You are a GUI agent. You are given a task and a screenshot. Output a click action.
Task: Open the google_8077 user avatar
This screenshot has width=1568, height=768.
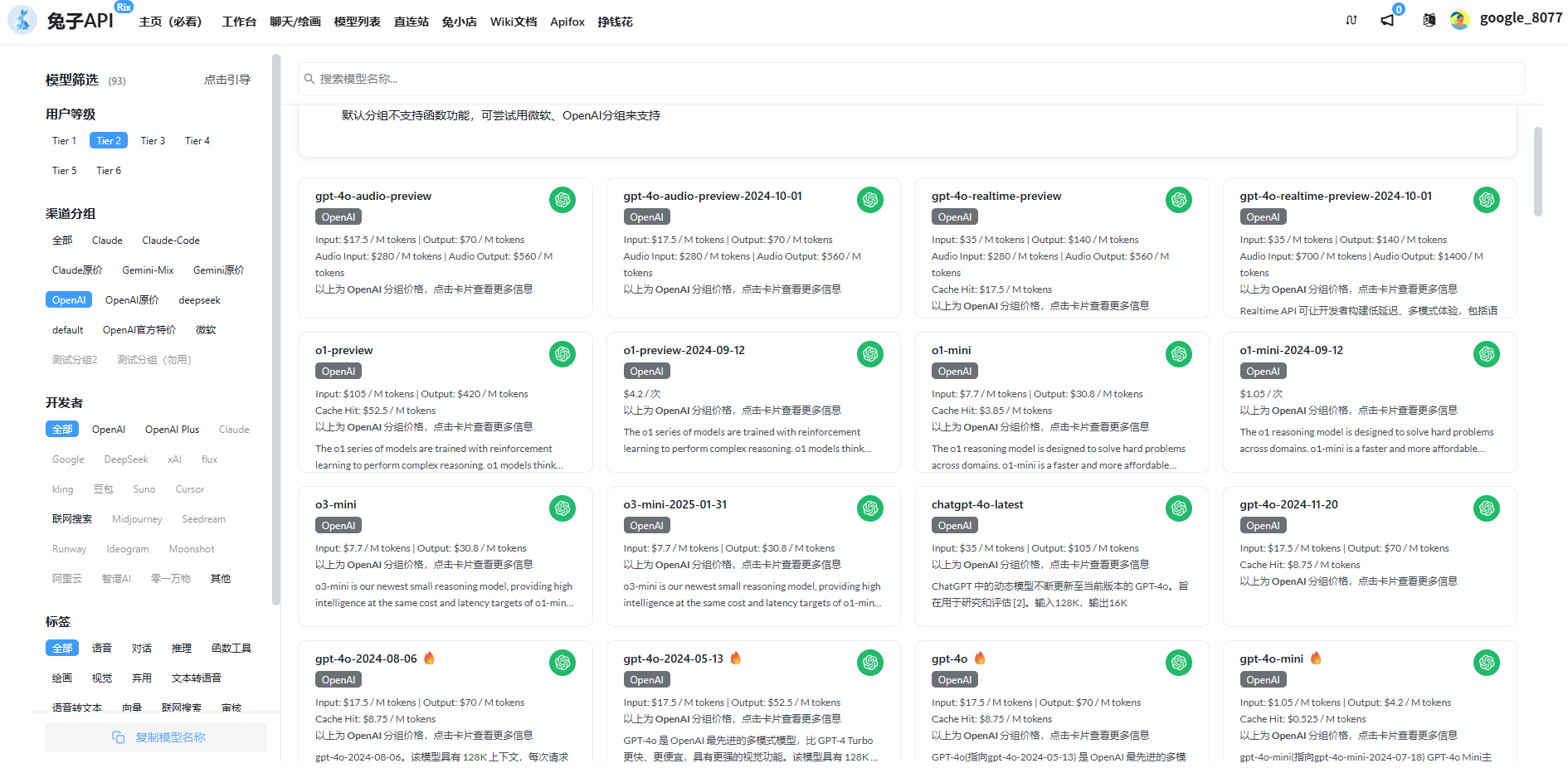point(1460,20)
